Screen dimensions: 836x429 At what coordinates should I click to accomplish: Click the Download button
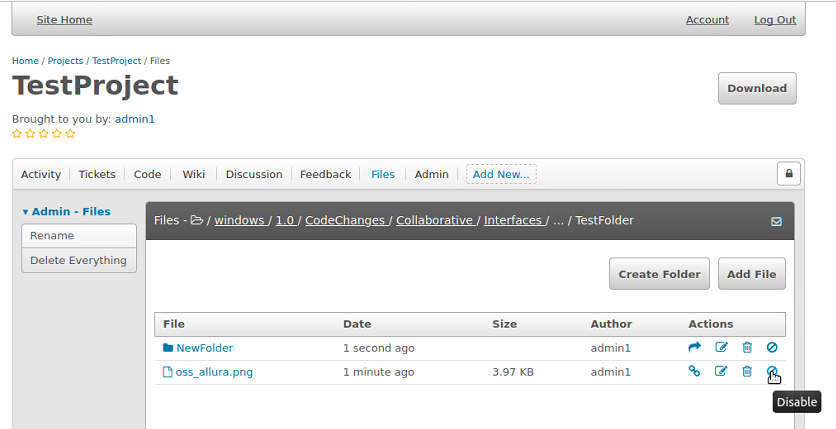[x=757, y=88]
